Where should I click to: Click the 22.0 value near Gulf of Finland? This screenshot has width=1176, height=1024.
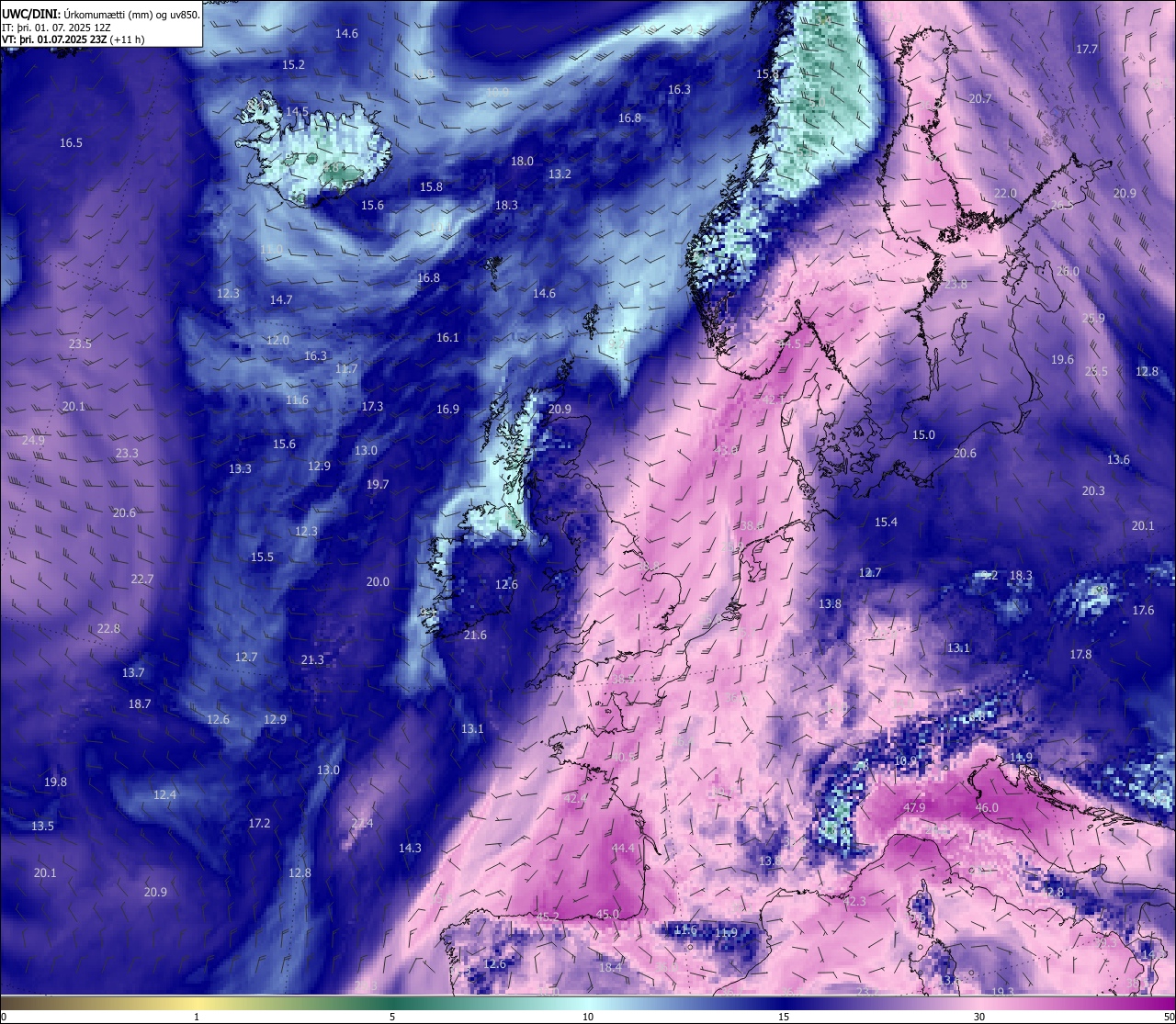pos(1005,194)
